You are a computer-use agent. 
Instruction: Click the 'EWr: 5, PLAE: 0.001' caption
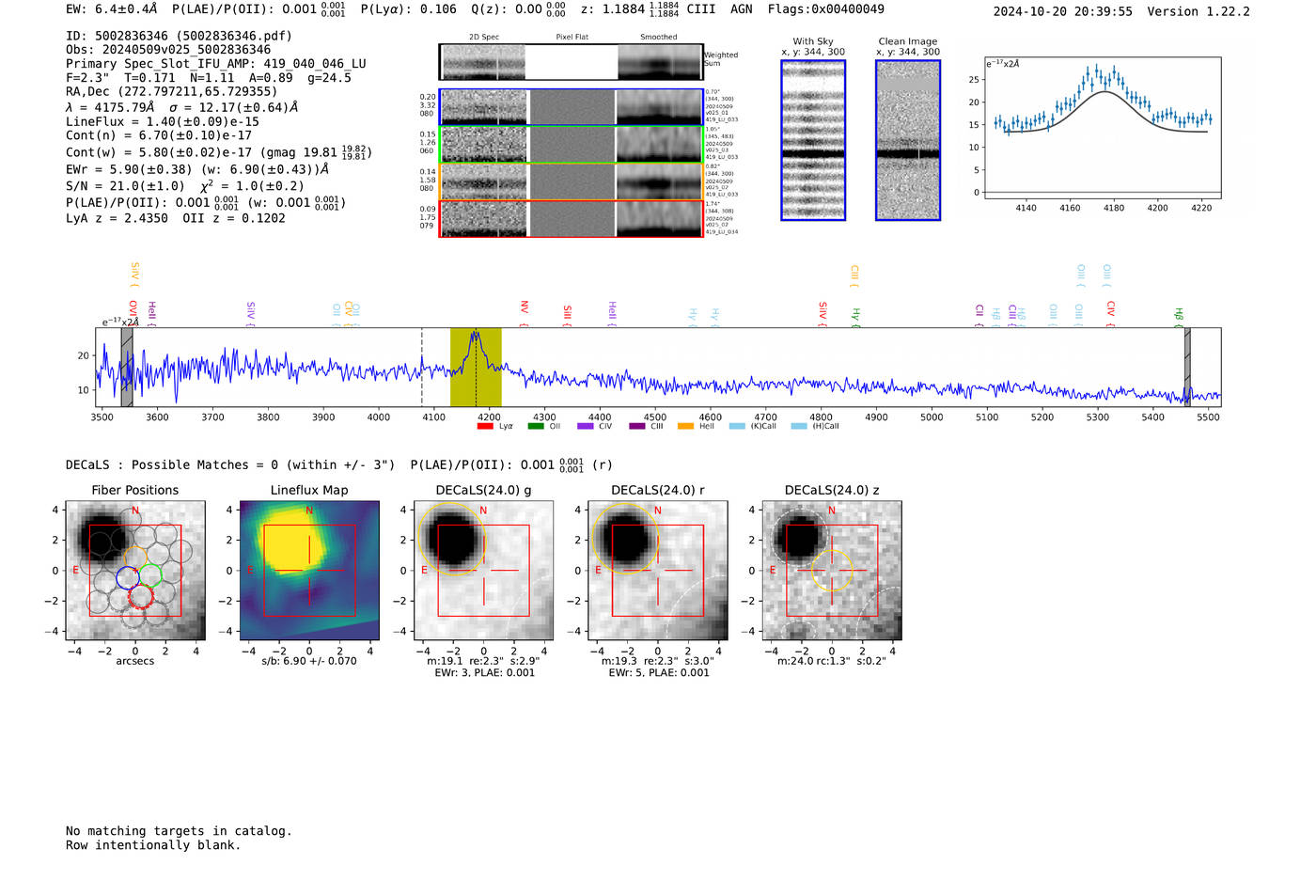659,673
